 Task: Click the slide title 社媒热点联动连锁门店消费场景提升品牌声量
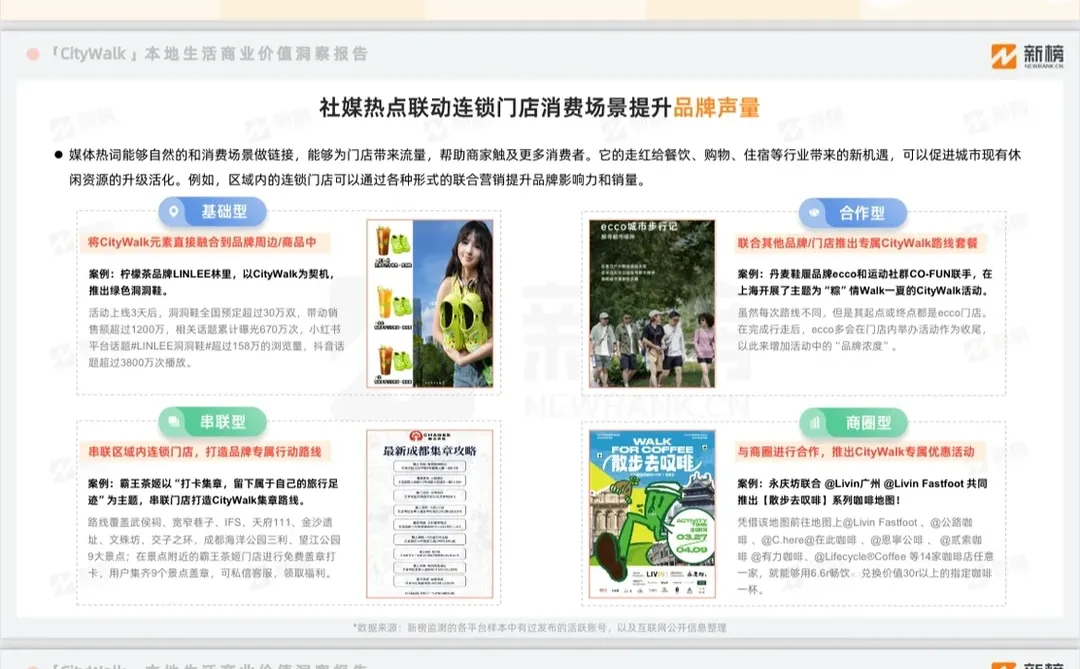click(539, 107)
